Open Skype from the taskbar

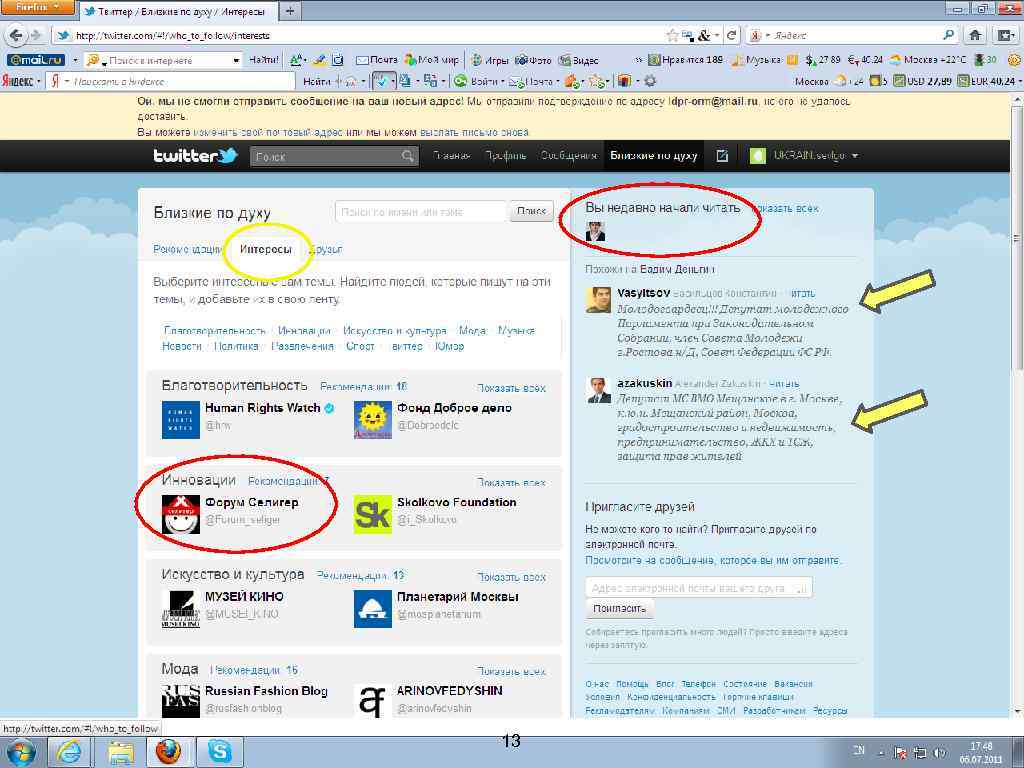pyautogui.click(x=219, y=752)
